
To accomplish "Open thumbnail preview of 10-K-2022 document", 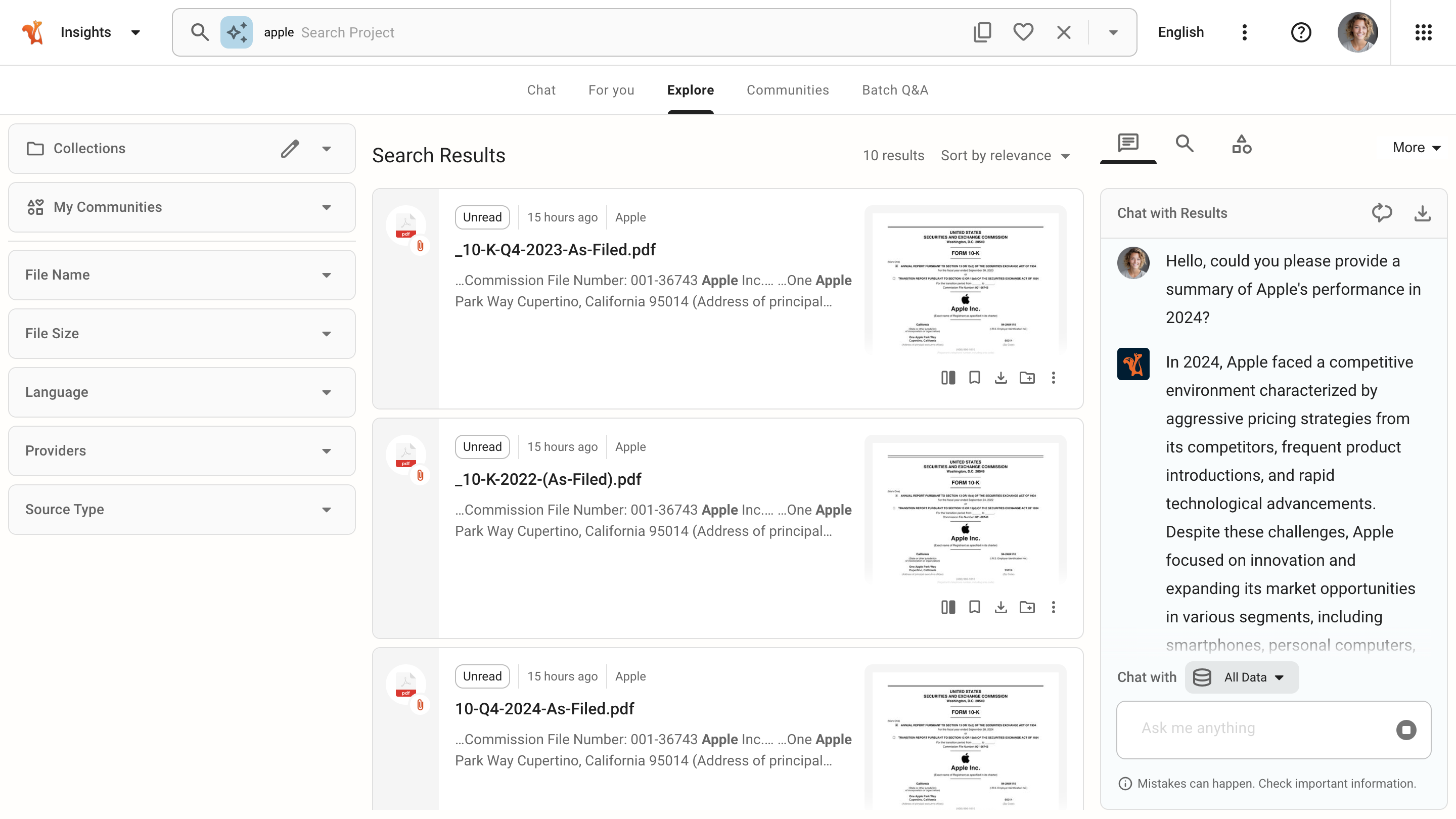I will (966, 511).
